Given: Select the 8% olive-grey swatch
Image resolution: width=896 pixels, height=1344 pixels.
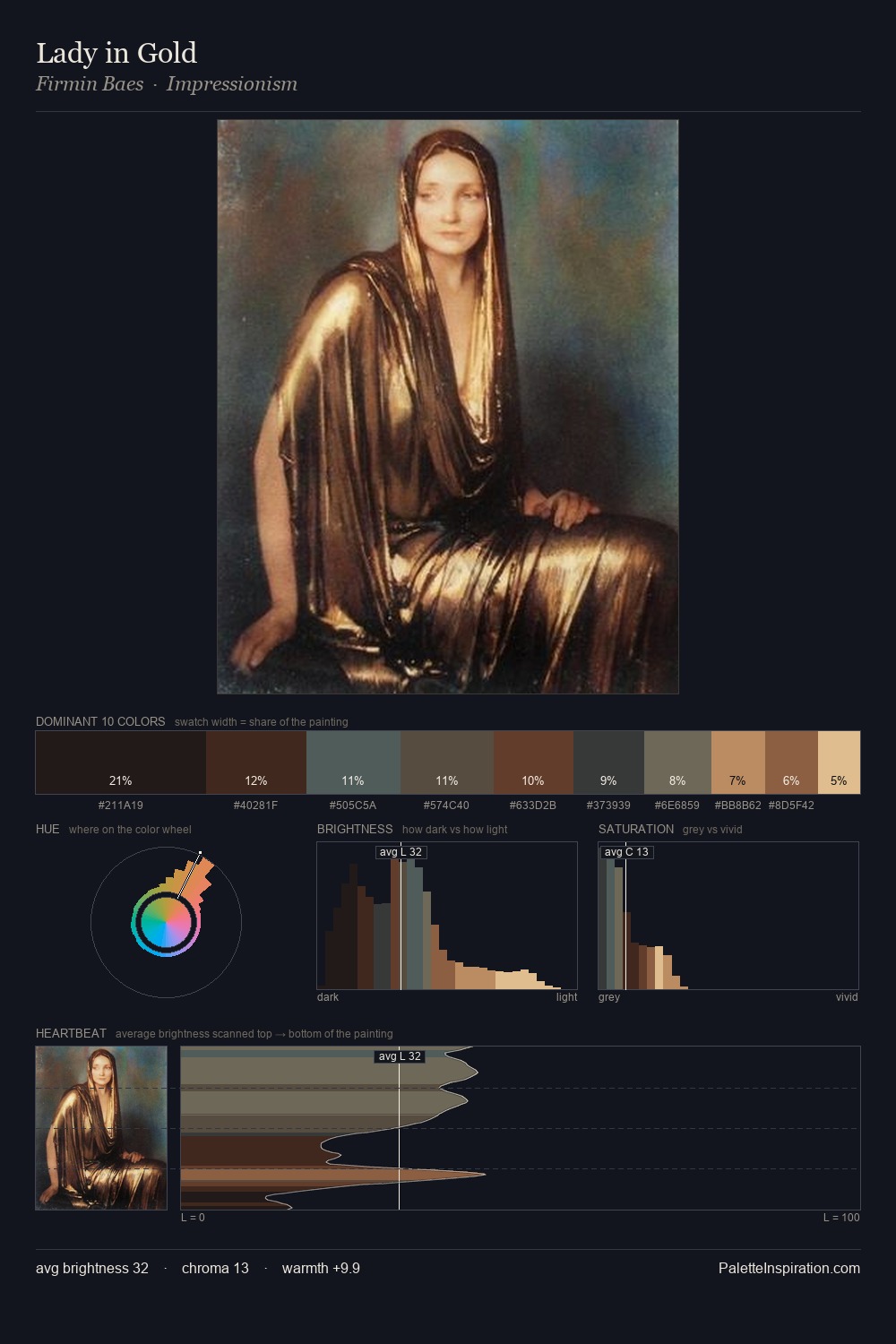Looking at the screenshot, I should (x=677, y=762).
